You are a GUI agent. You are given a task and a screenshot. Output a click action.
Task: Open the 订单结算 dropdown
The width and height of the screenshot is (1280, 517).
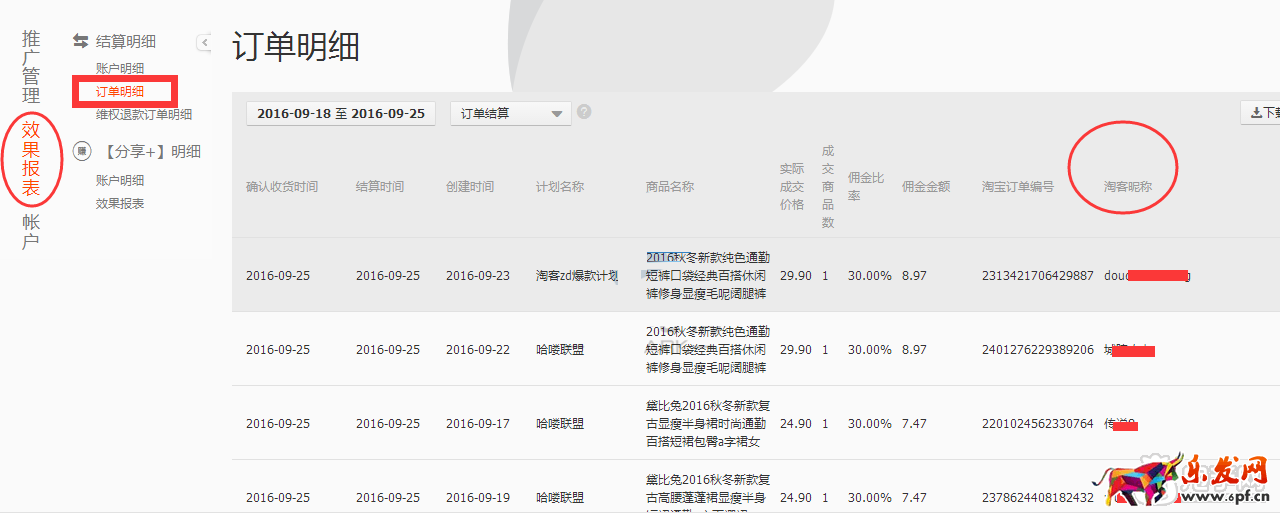tap(511, 114)
